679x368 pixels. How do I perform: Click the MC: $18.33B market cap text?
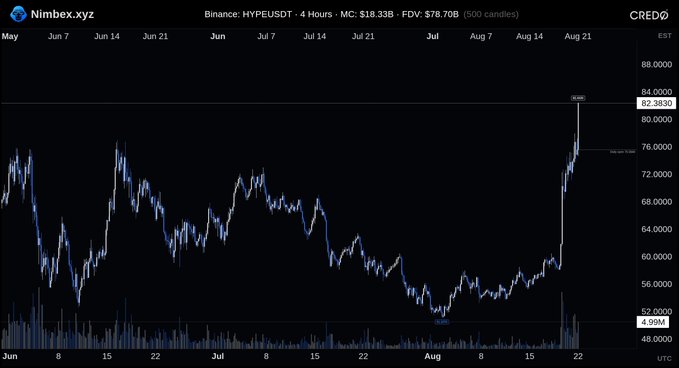(x=367, y=14)
